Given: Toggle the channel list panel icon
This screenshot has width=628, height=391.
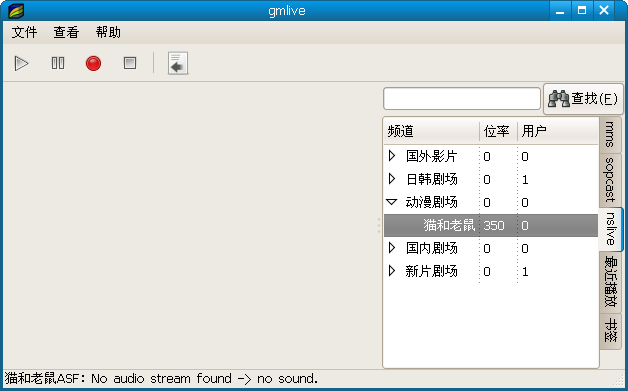Looking at the screenshot, I should click(178, 63).
